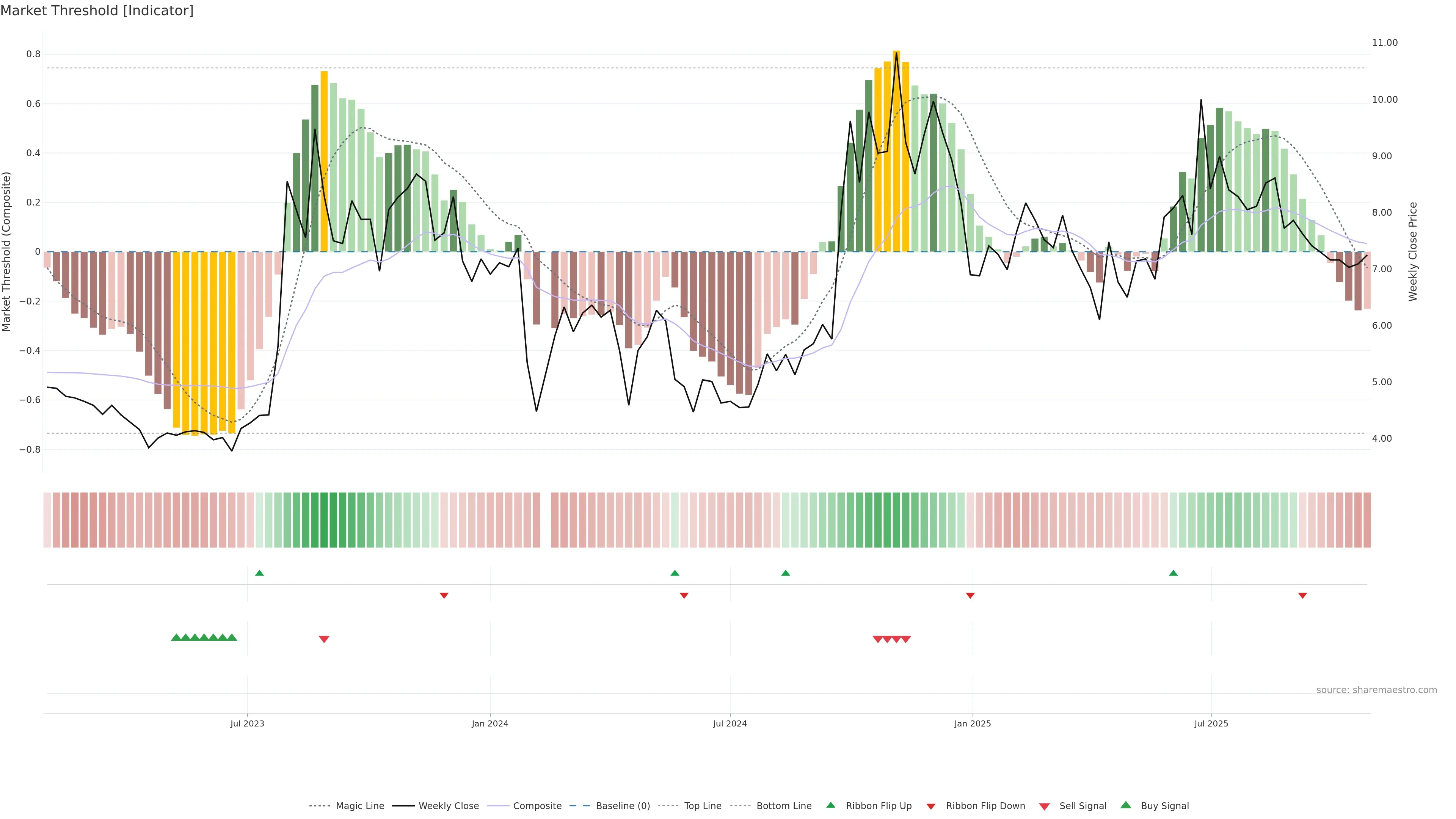Click the Jul 2024 x-axis label
Image resolution: width=1456 pixels, height=819 pixels.
click(730, 723)
